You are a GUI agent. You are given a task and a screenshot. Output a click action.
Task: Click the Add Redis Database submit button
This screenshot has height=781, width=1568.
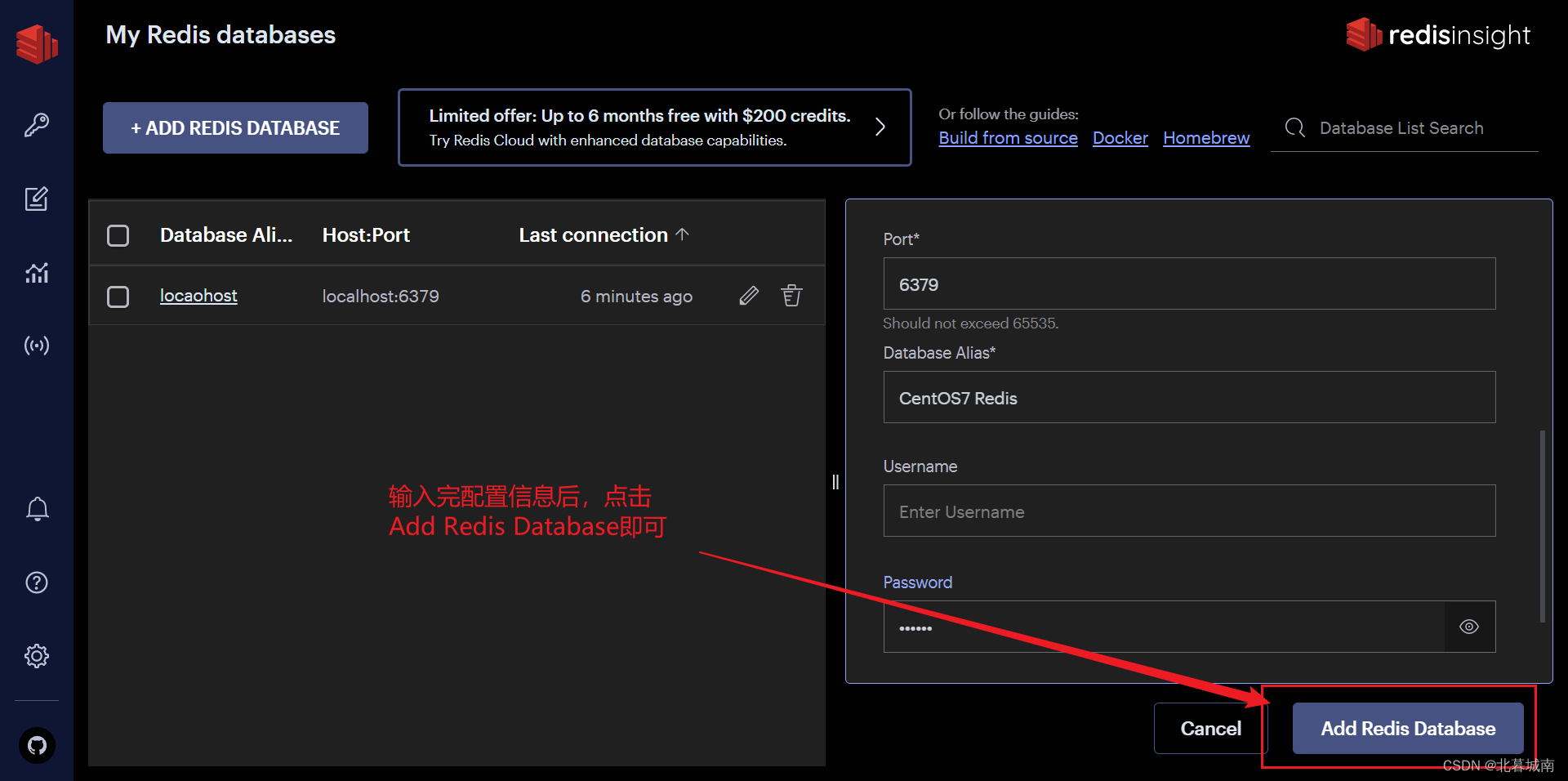coord(1408,728)
